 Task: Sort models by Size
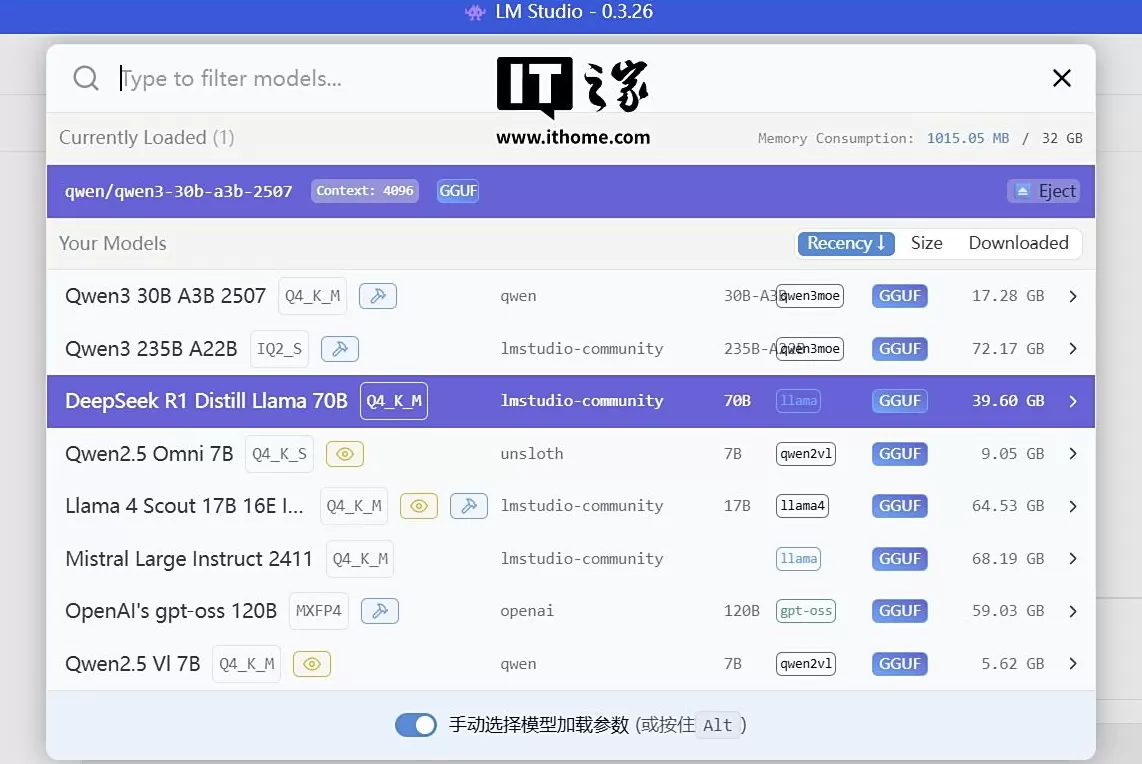click(926, 243)
